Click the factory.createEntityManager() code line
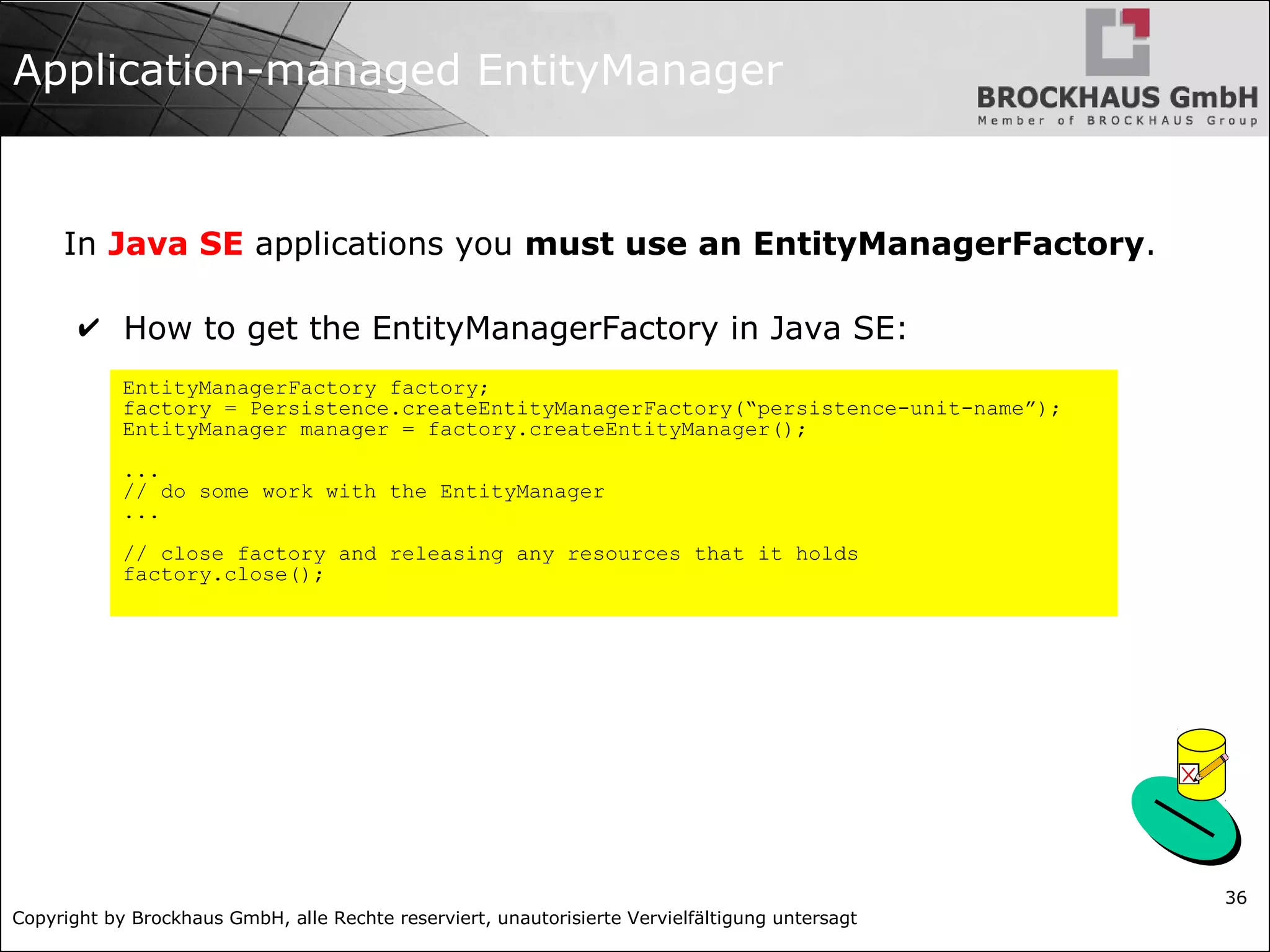 (x=464, y=430)
